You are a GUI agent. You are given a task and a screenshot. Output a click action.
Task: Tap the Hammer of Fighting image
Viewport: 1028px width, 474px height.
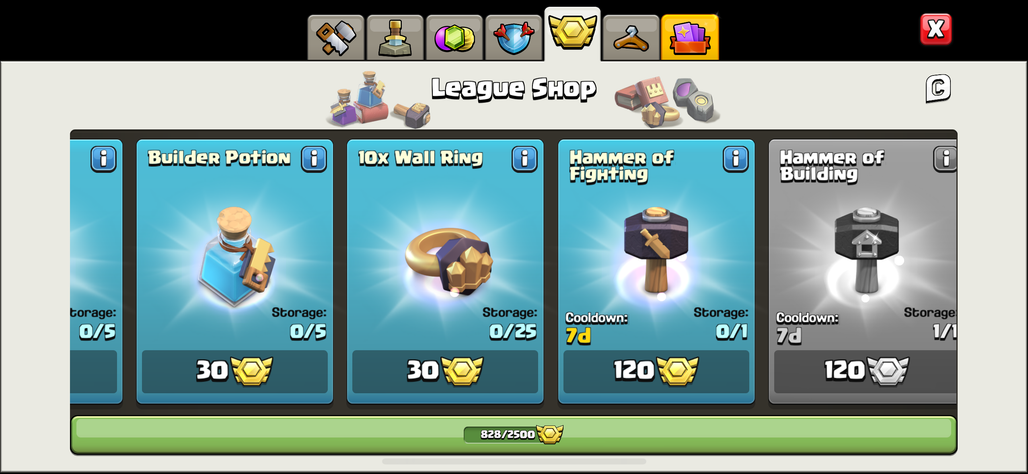[656, 249]
